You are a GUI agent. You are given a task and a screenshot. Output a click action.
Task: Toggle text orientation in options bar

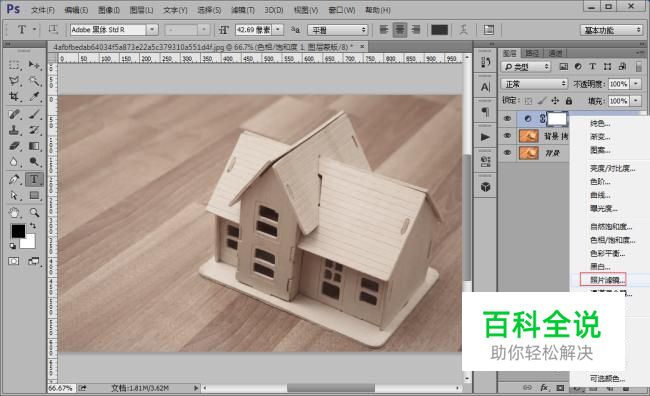pos(53,30)
